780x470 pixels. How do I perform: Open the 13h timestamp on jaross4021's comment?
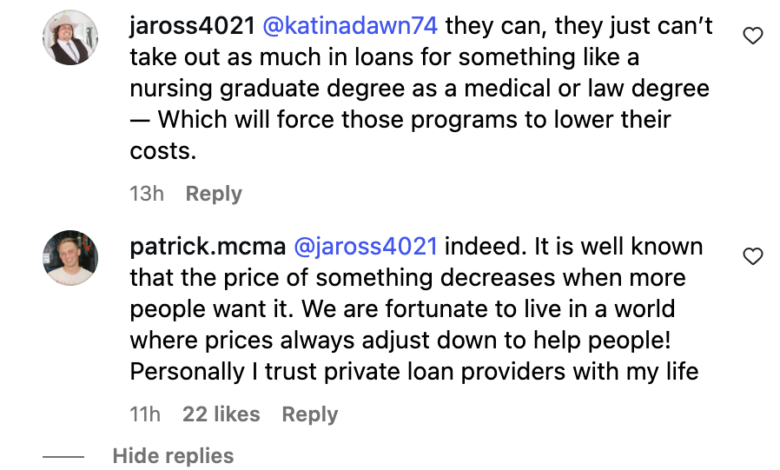coord(146,194)
